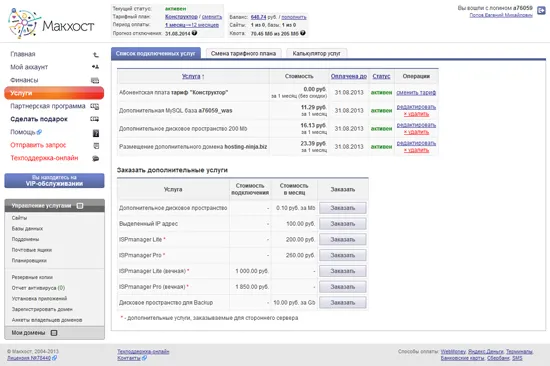Collapse the Управление услугами panel

80,206
